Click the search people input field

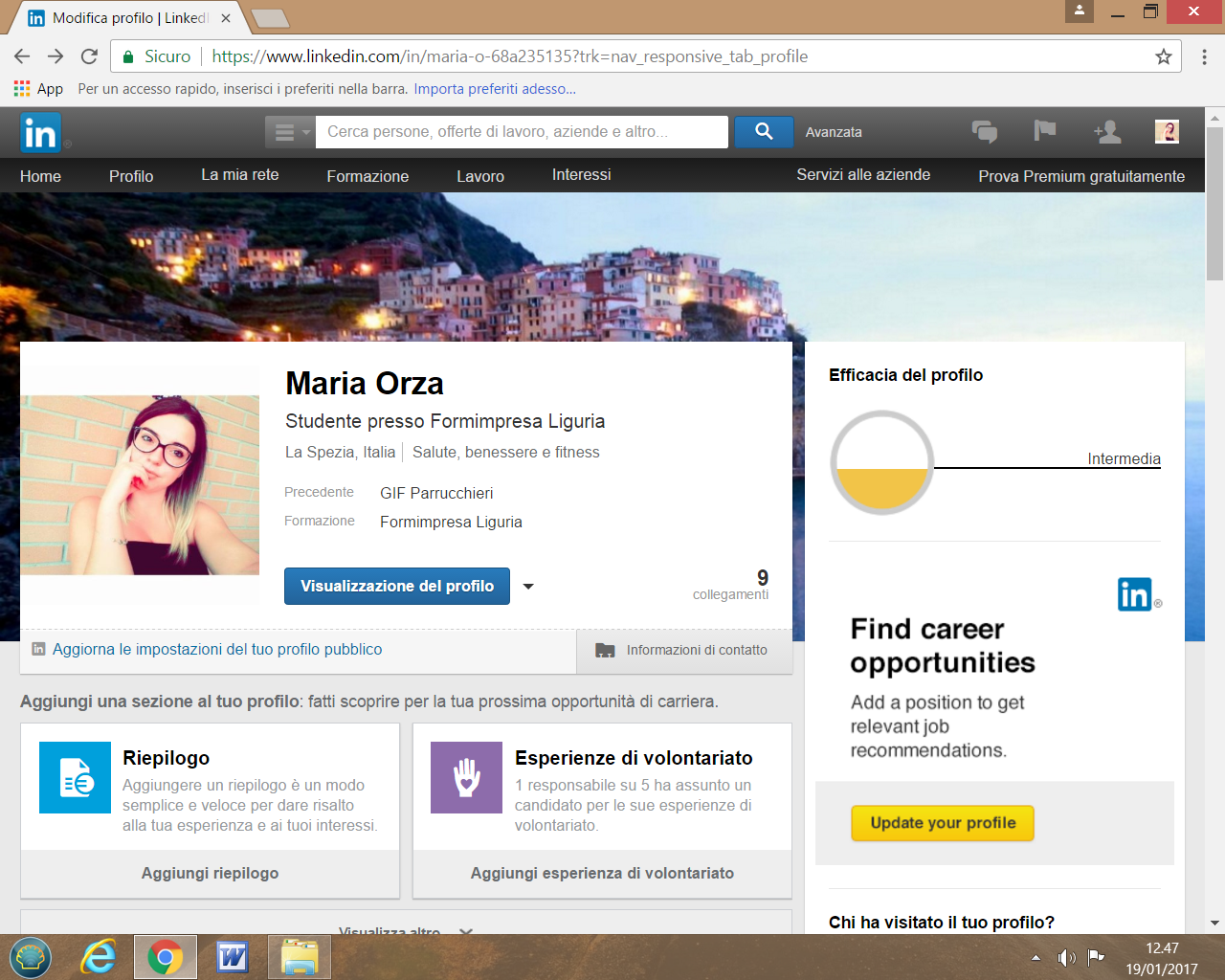coord(522,132)
